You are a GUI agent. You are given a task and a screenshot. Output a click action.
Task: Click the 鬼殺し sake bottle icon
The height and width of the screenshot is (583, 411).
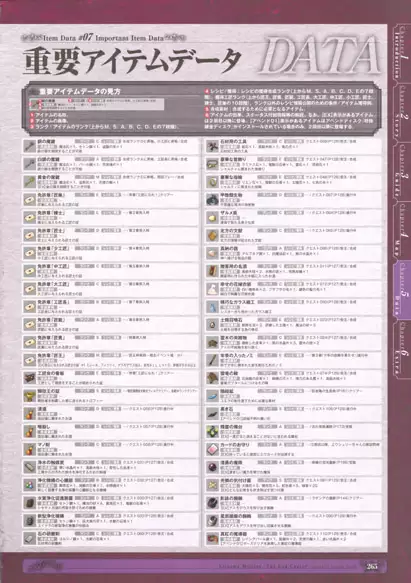30,432
